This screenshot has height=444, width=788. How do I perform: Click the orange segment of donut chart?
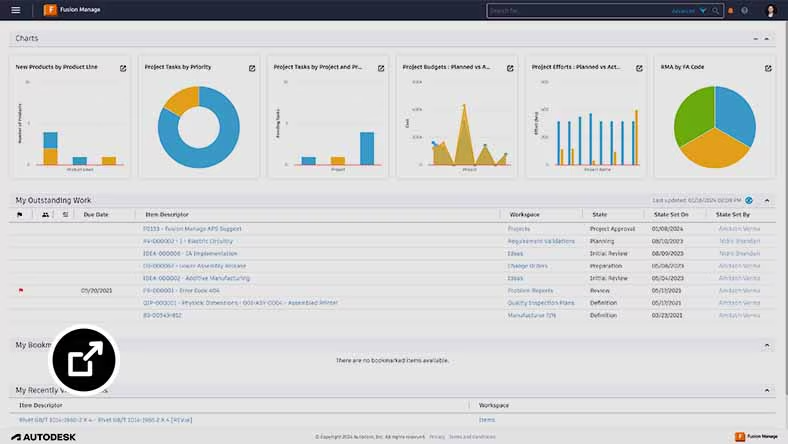coord(183,100)
